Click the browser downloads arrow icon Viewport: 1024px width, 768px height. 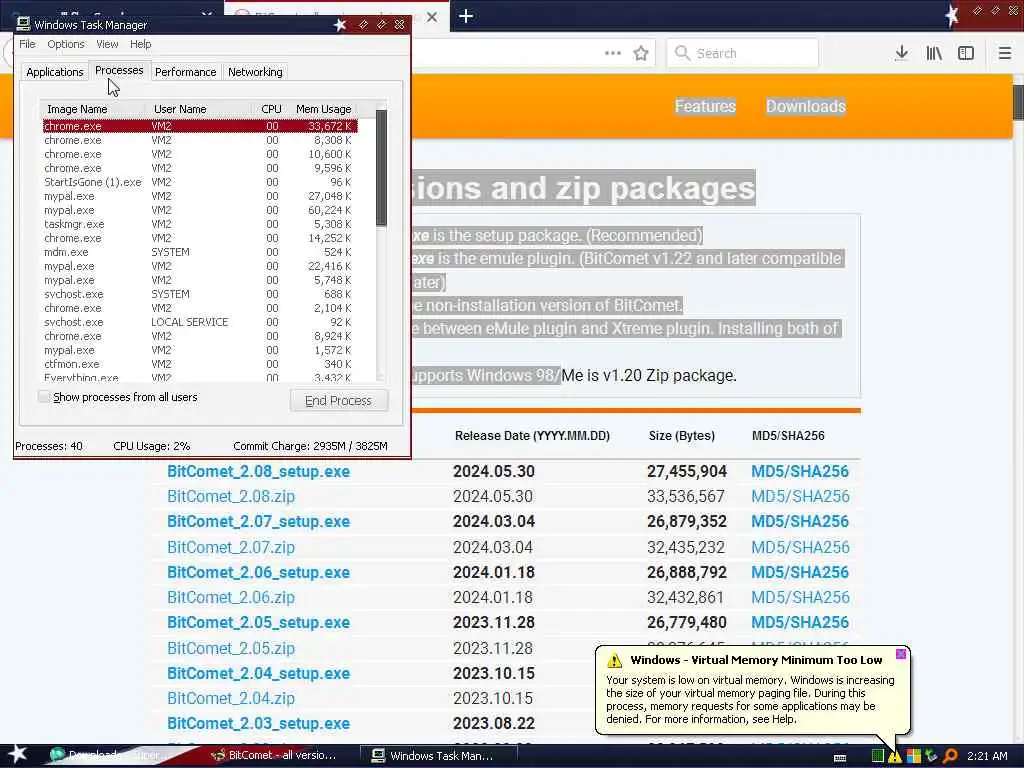pos(901,53)
